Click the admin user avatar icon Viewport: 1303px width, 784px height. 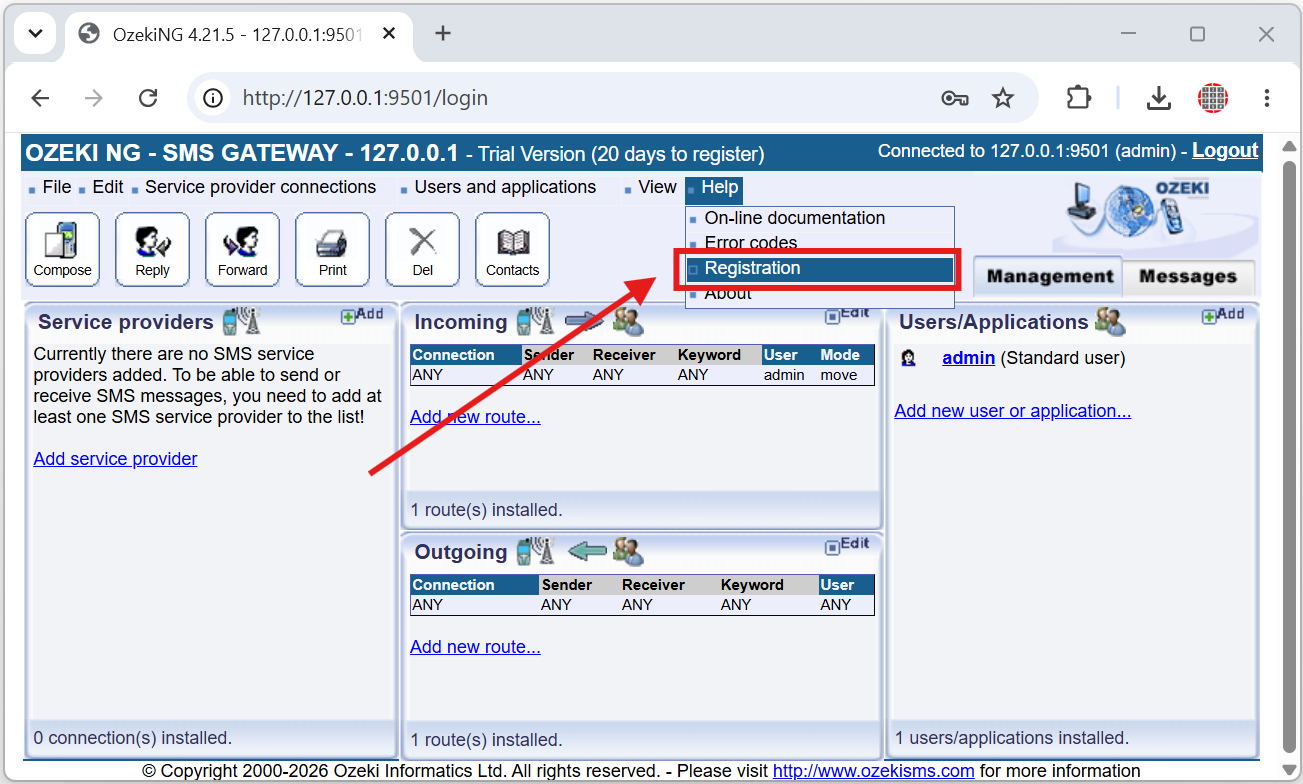click(x=908, y=358)
